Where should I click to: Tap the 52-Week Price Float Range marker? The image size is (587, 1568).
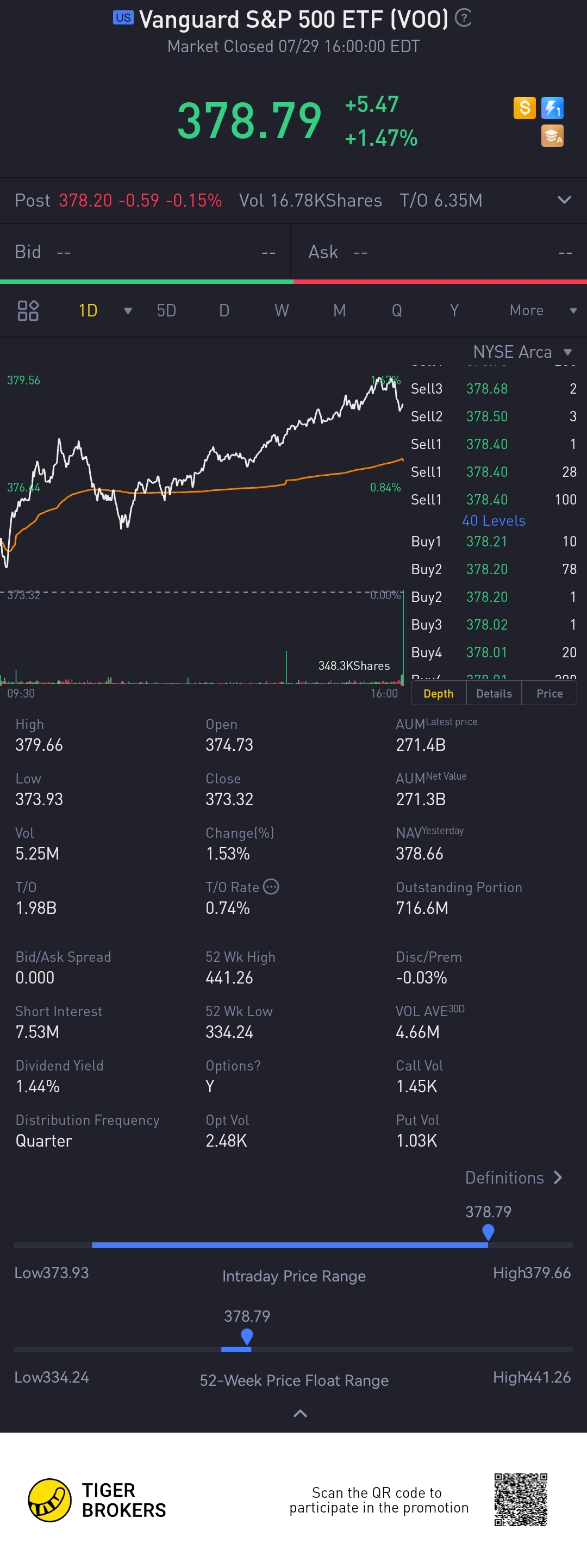pos(246,1337)
